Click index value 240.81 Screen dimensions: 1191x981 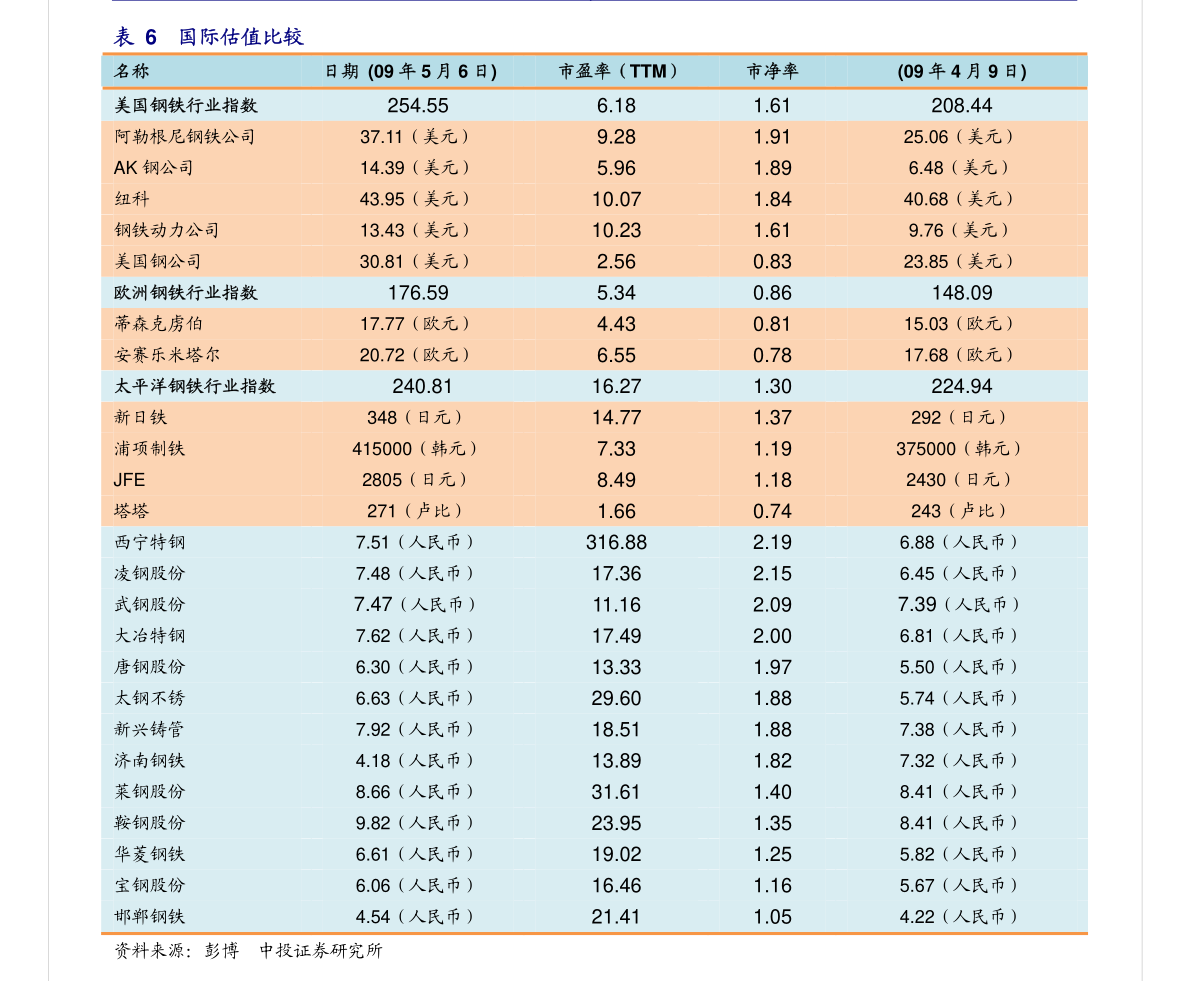[x=422, y=386]
